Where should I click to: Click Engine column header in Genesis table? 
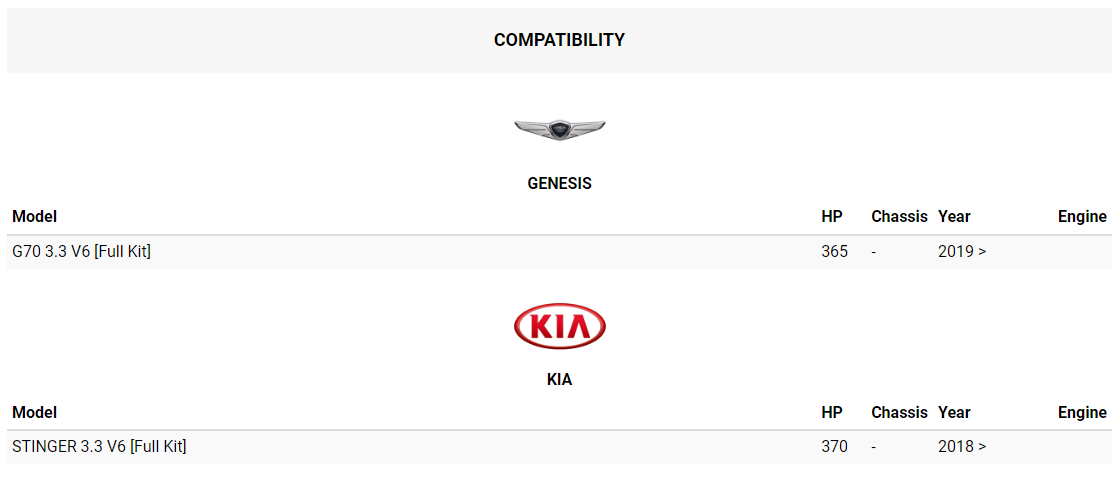pyautogui.click(x=1083, y=216)
